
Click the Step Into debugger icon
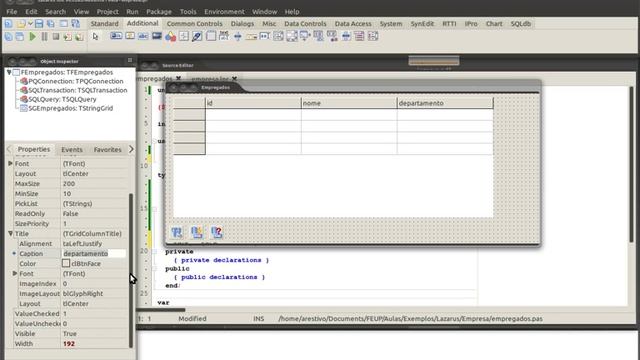click(x=67, y=37)
